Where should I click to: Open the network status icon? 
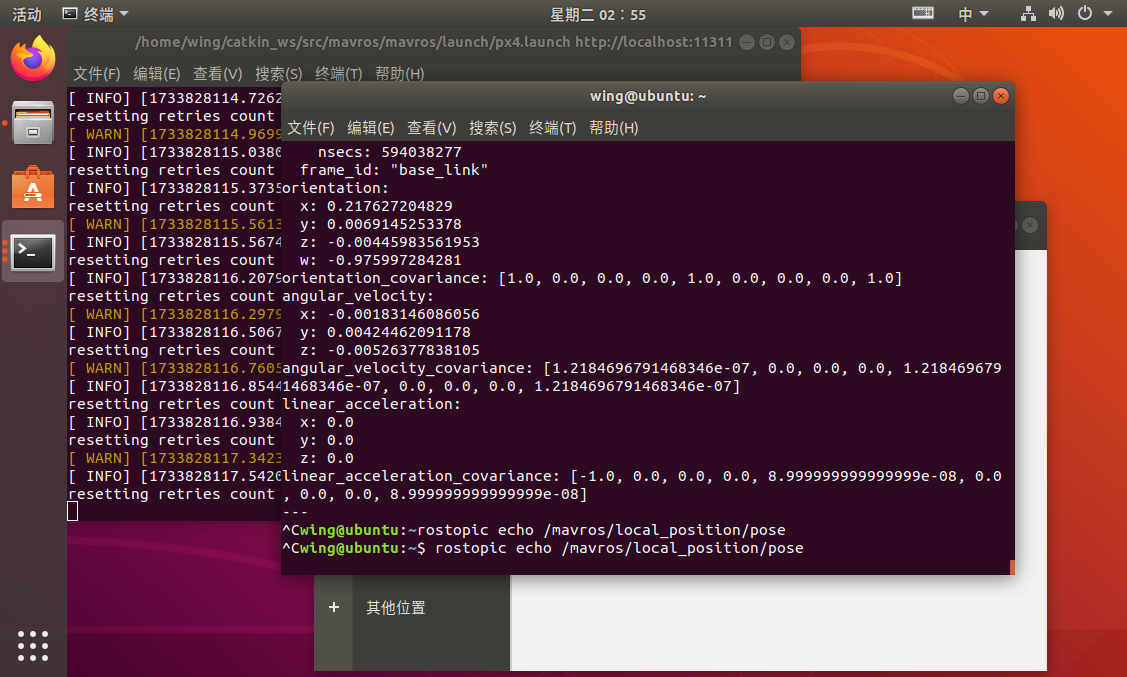pyautogui.click(x=1029, y=14)
